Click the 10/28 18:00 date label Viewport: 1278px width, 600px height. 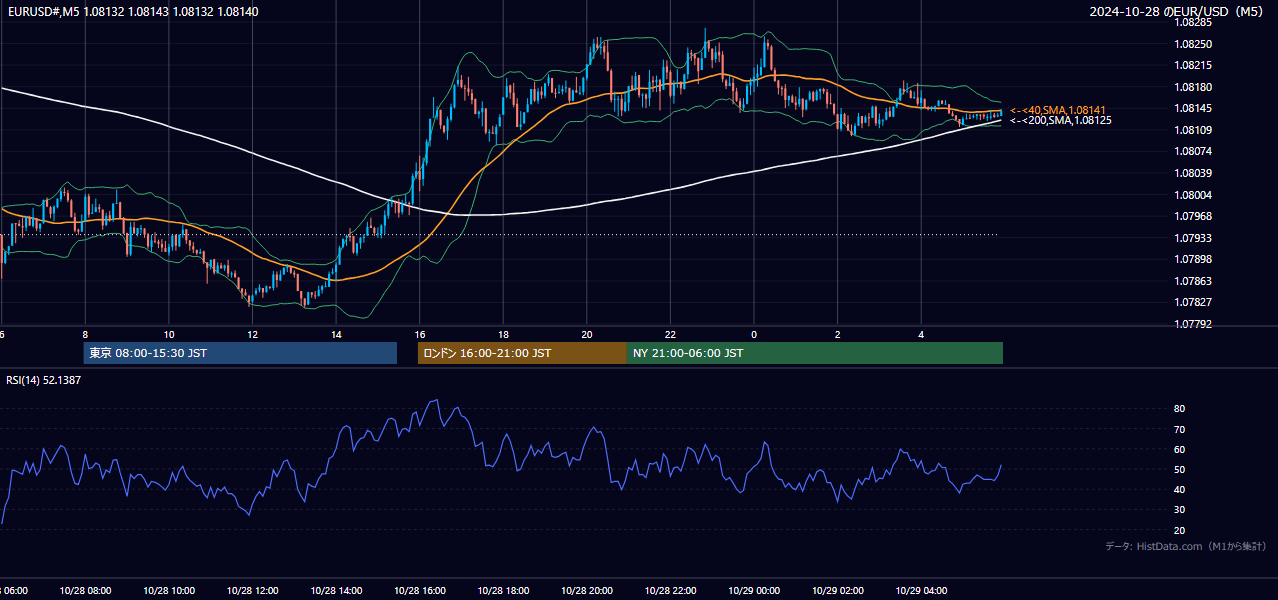(x=503, y=591)
